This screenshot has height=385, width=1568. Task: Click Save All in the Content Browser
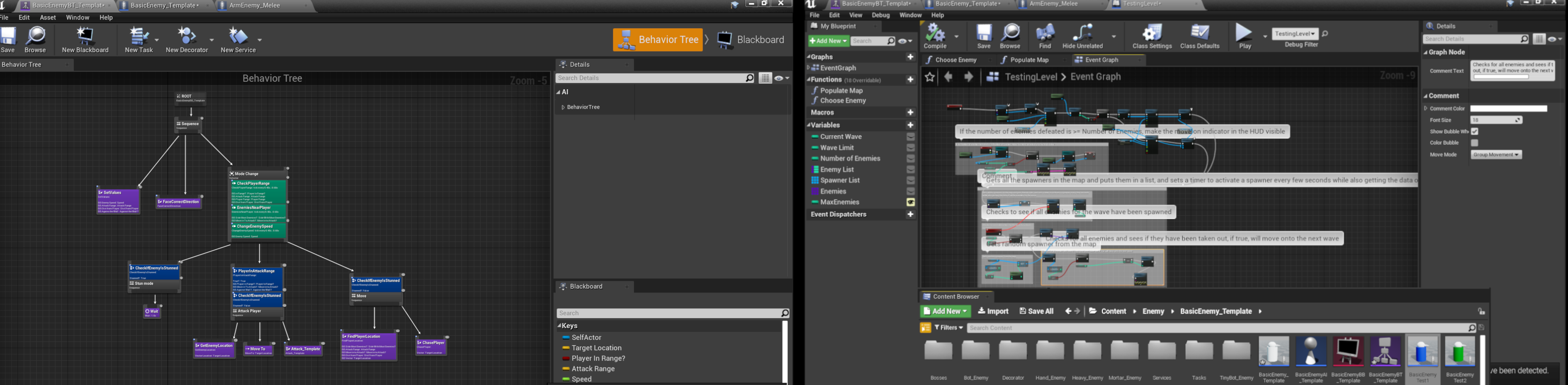pyautogui.click(x=1037, y=311)
